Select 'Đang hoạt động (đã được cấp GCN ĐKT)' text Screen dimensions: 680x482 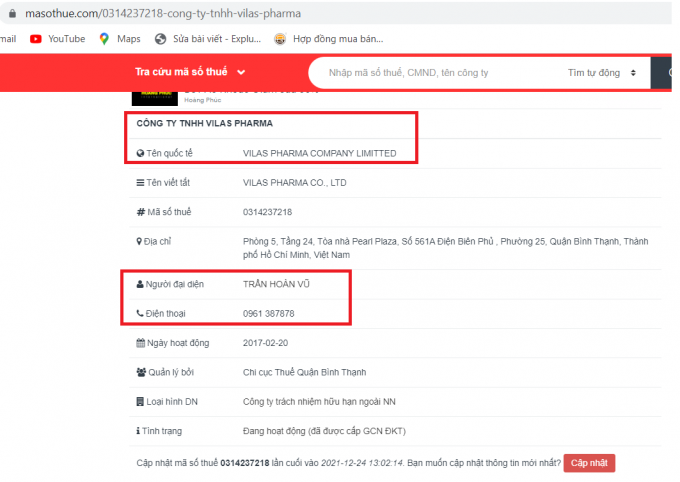324,431
